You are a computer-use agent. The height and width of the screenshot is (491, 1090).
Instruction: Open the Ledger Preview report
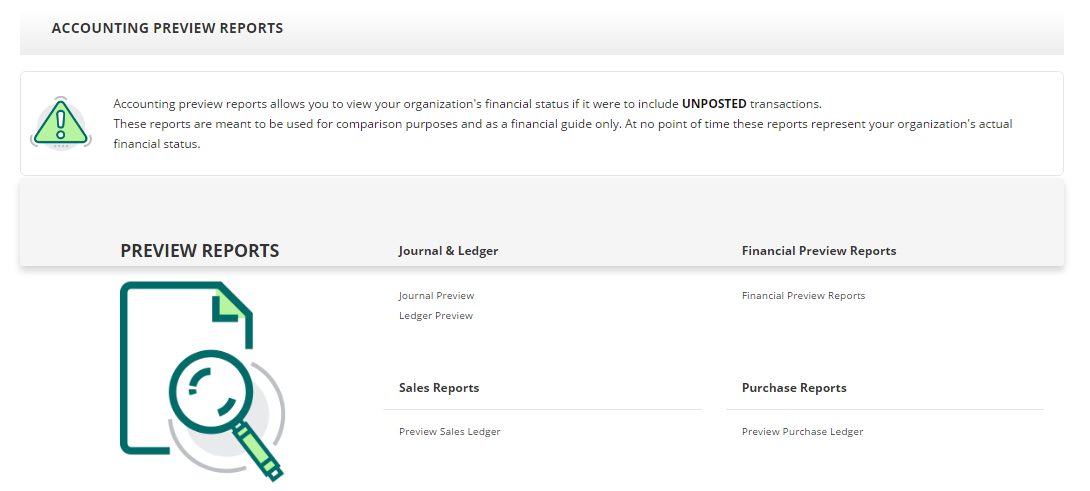point(435,316)
